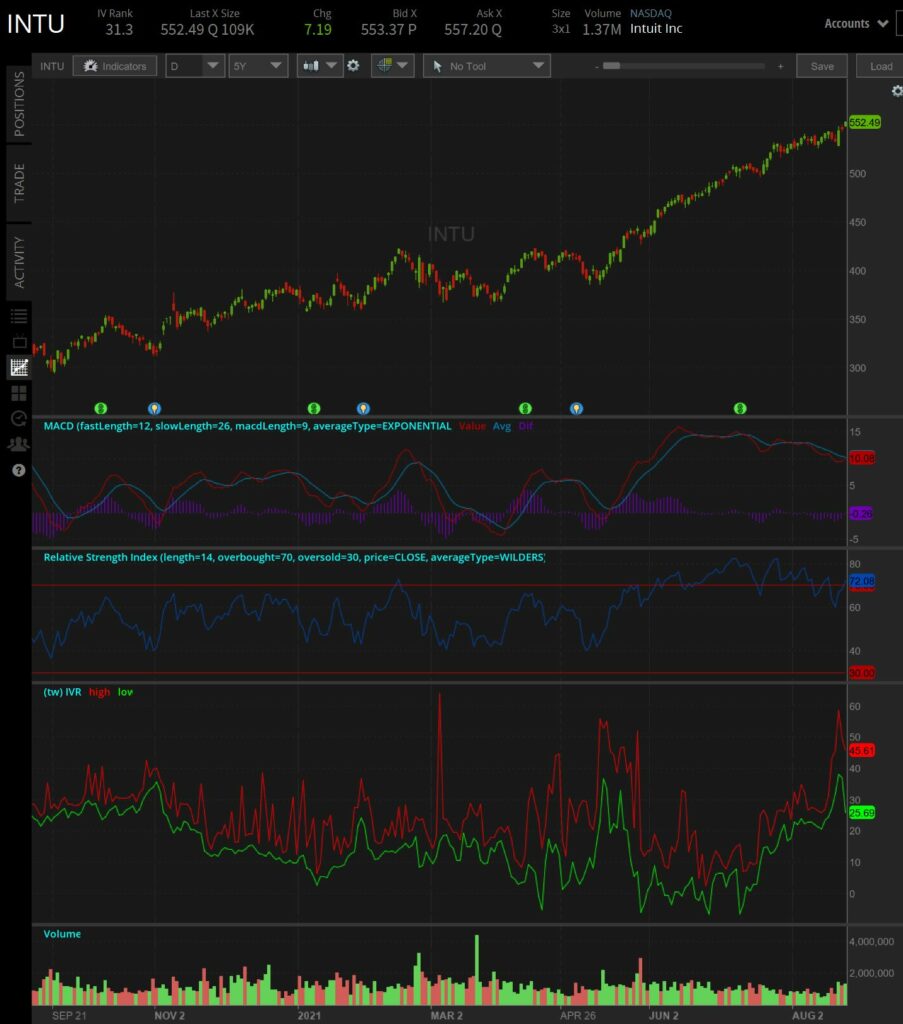Click the candlestick chart type icon

(311, 66)
